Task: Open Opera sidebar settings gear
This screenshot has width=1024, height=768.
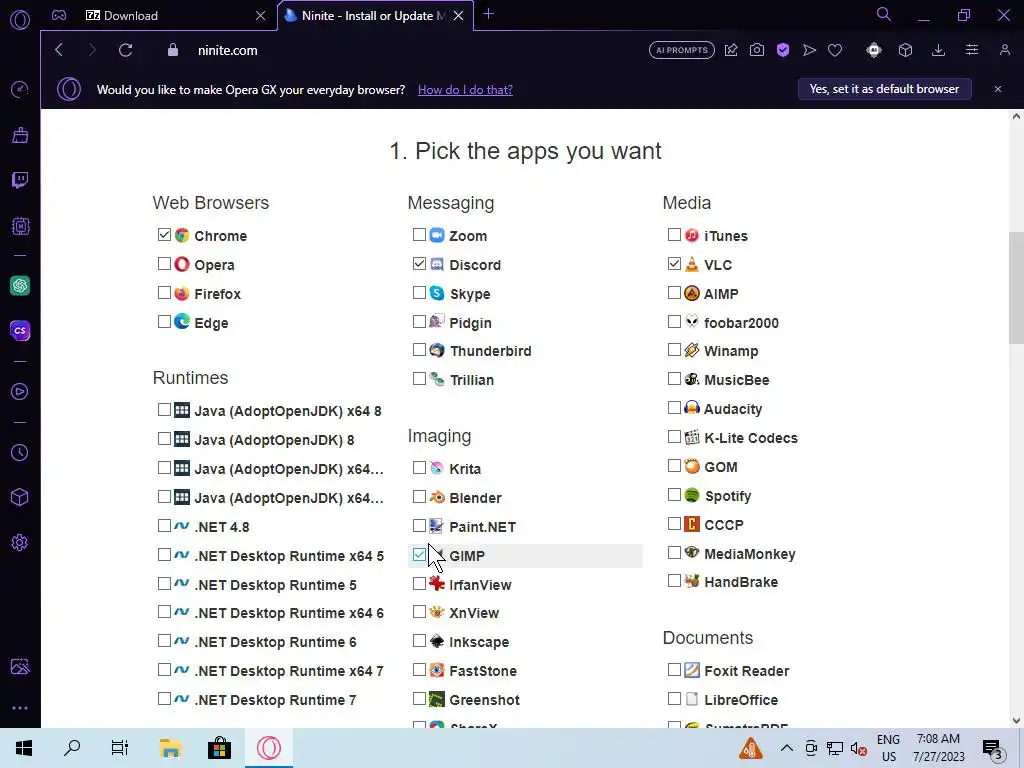Action: point(20,543)
